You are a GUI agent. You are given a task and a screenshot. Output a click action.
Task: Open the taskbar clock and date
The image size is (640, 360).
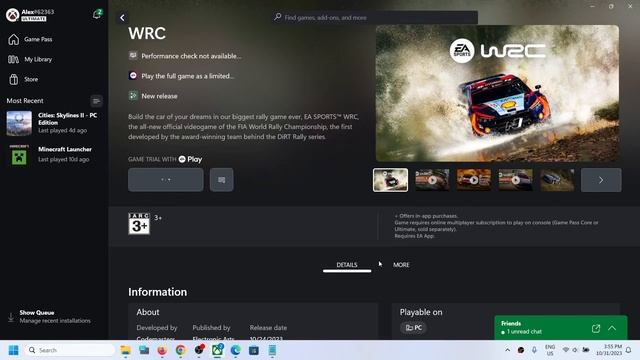pyautogui.click(x=609, y=350)
